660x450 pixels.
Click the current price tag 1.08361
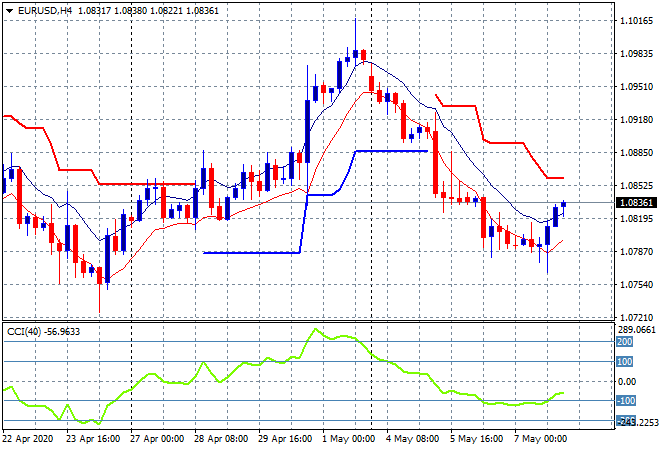pyautogui.click(x=637, y=203)
